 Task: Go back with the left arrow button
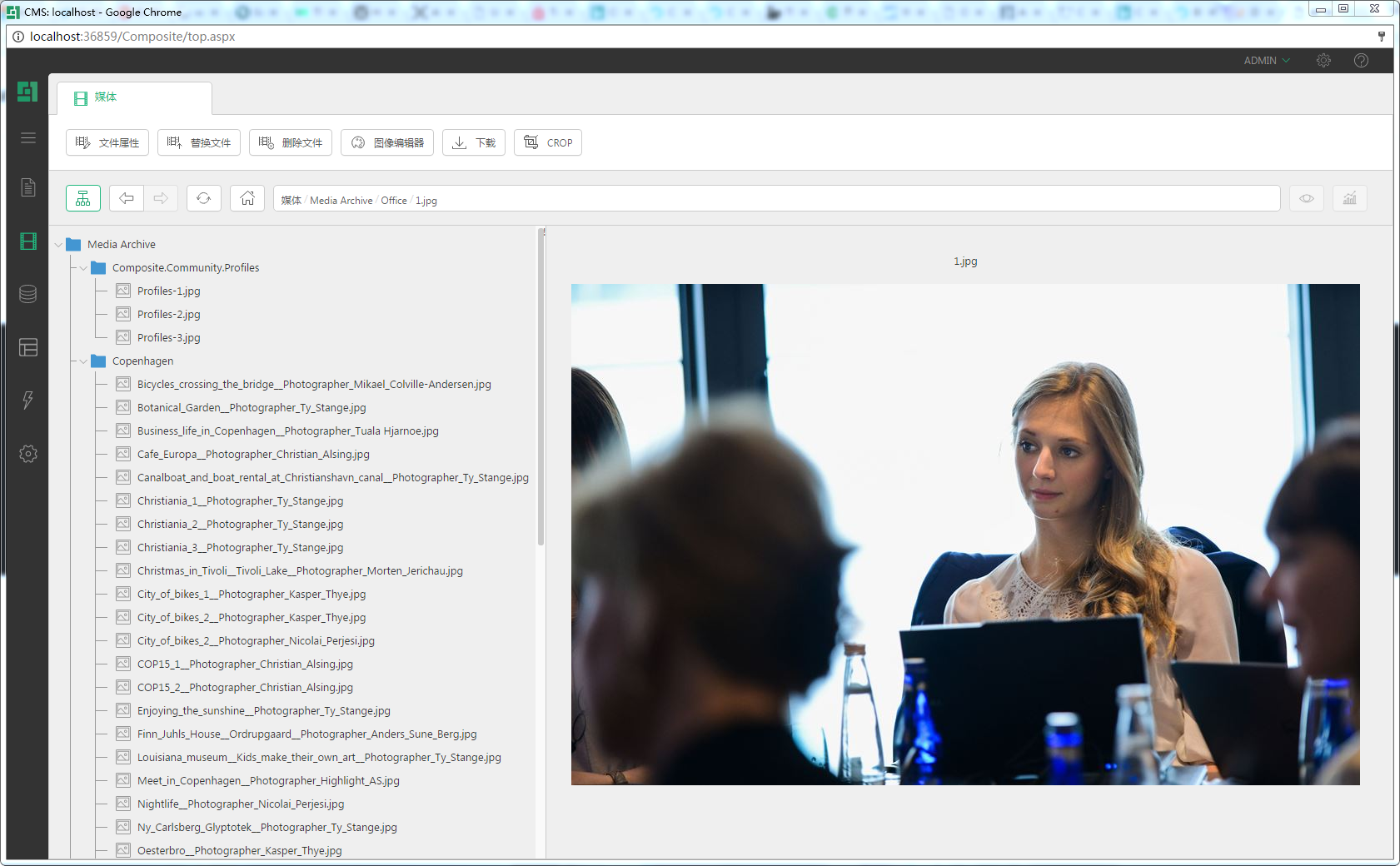(x=127, y=198)
